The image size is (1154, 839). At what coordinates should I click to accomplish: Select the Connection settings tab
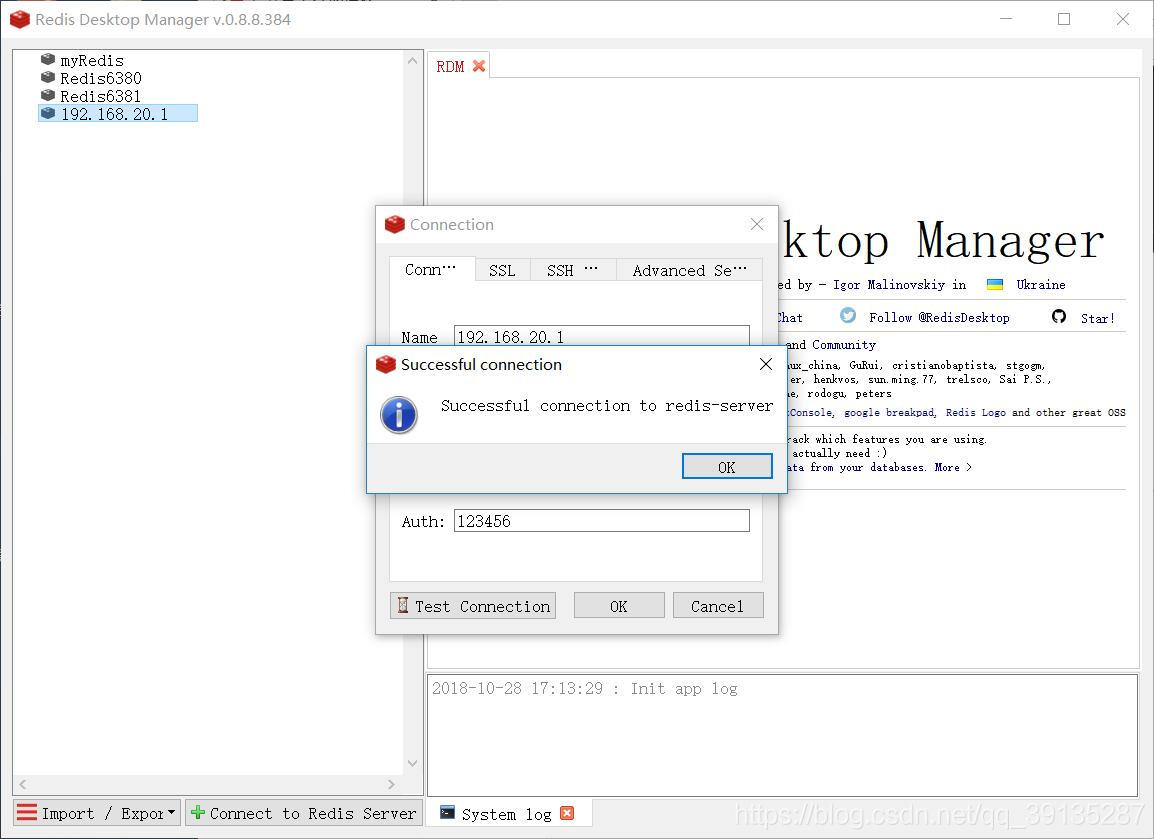[x=431, y=269]
